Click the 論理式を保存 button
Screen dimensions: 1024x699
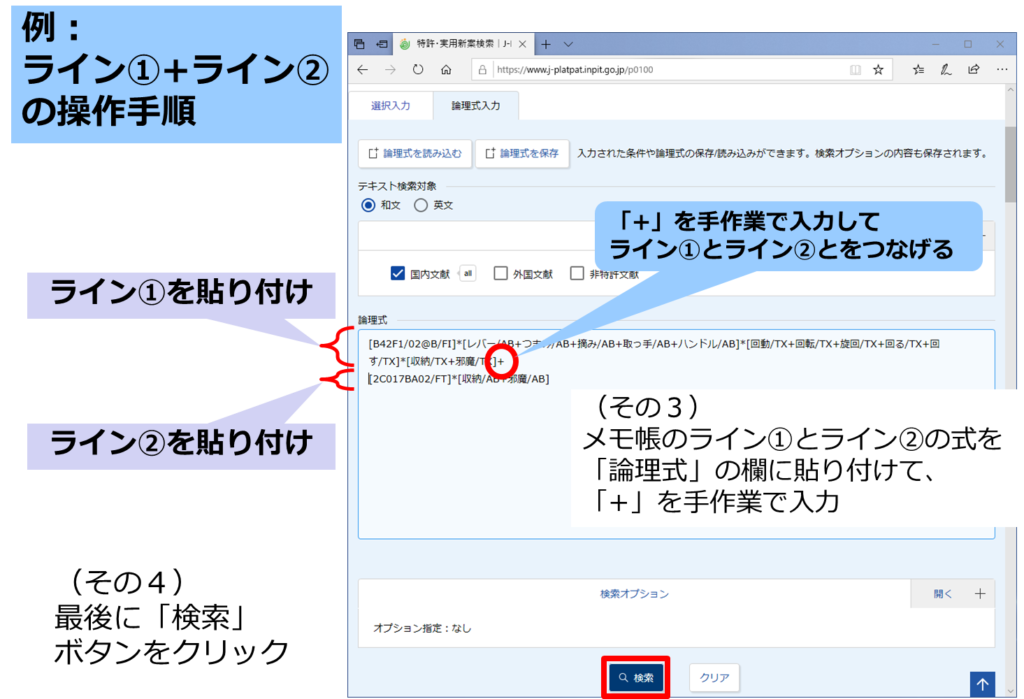click(522, 153)
